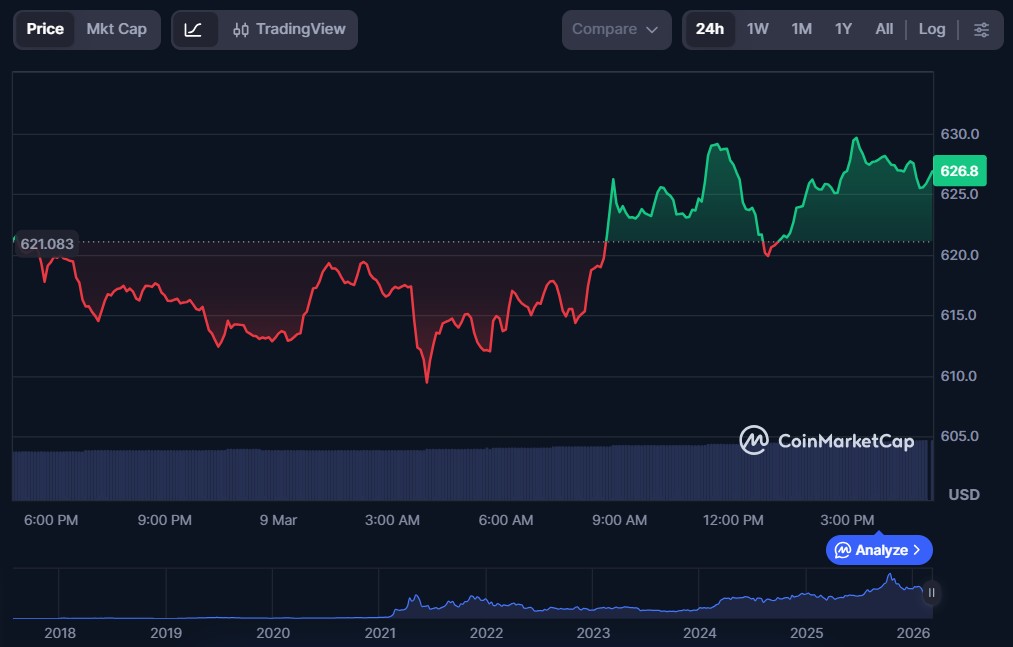
Task: Switch chart to Mkt Cap view
Action: 116,29
